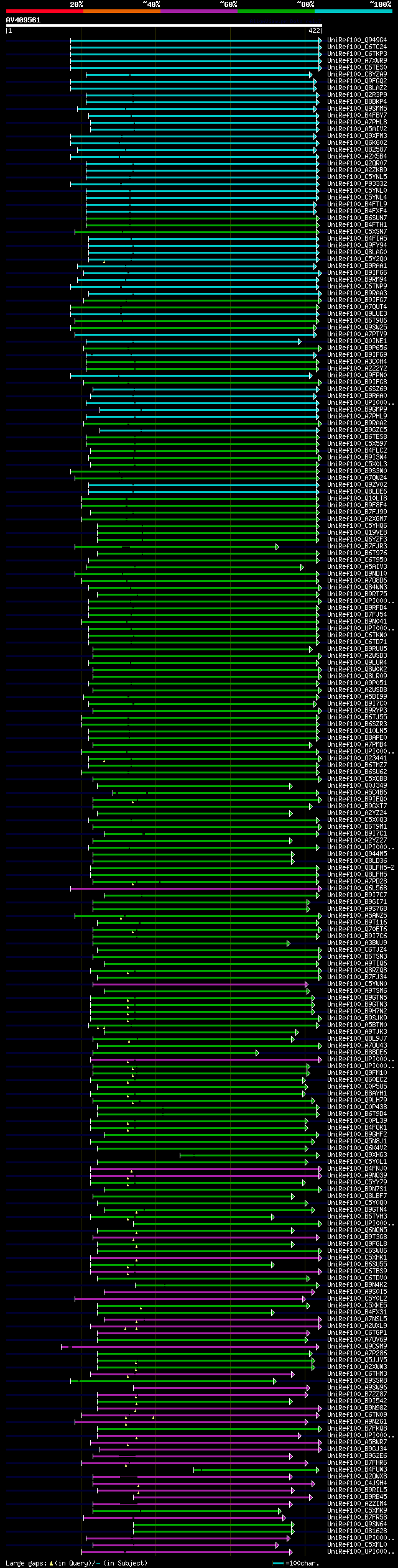Select the label UniRef100_A7PHL8
The width and height of the screenshot is (398, 1568).
coord(357,122)
